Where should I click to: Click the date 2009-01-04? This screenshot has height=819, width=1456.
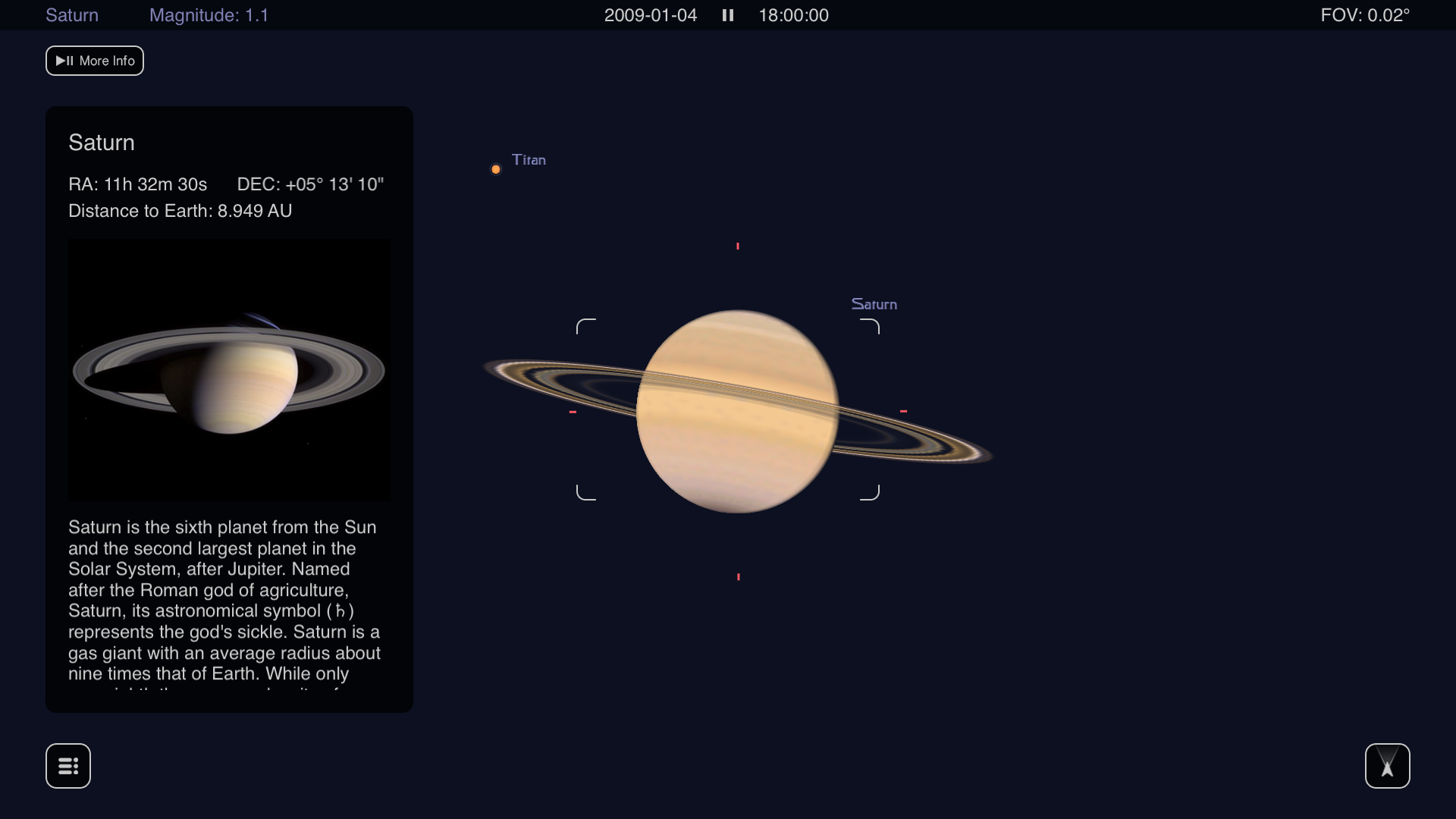(651, 15)
